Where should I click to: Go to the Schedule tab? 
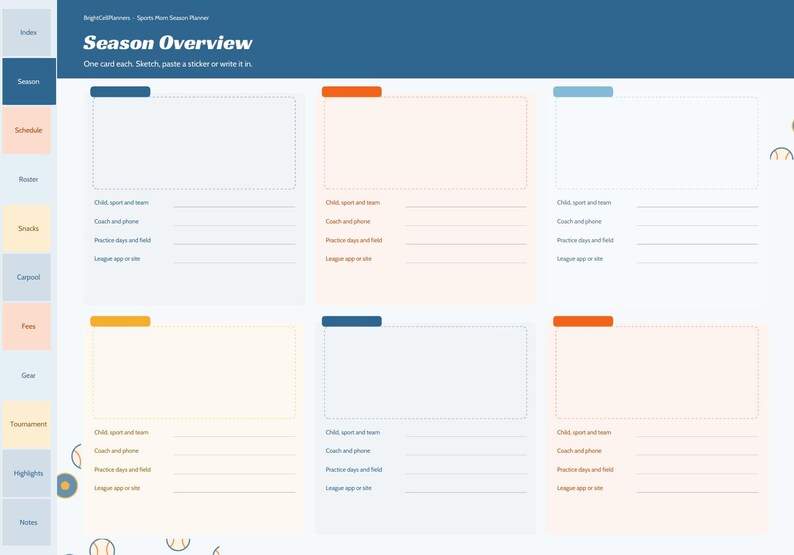[27, 130]
